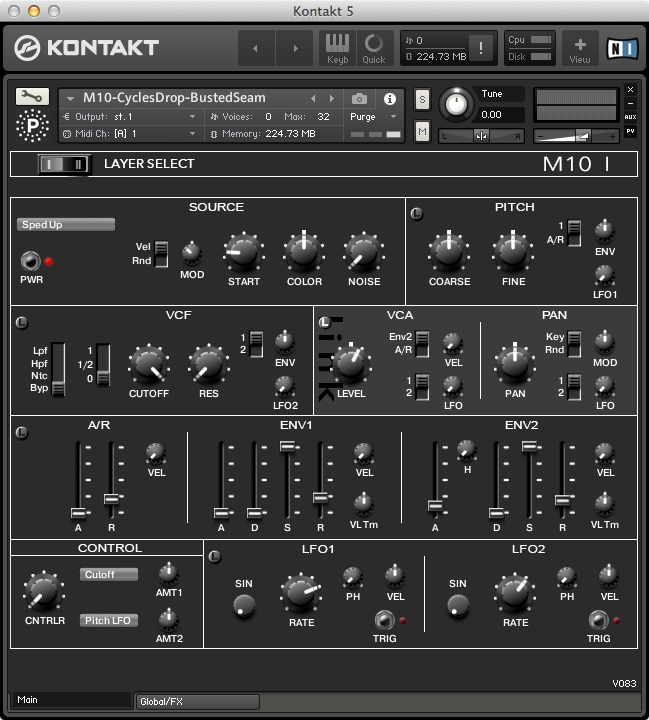649x720 pixels.
Task: Click the SOURCE COLOR knob
Action: click(304, 253)
